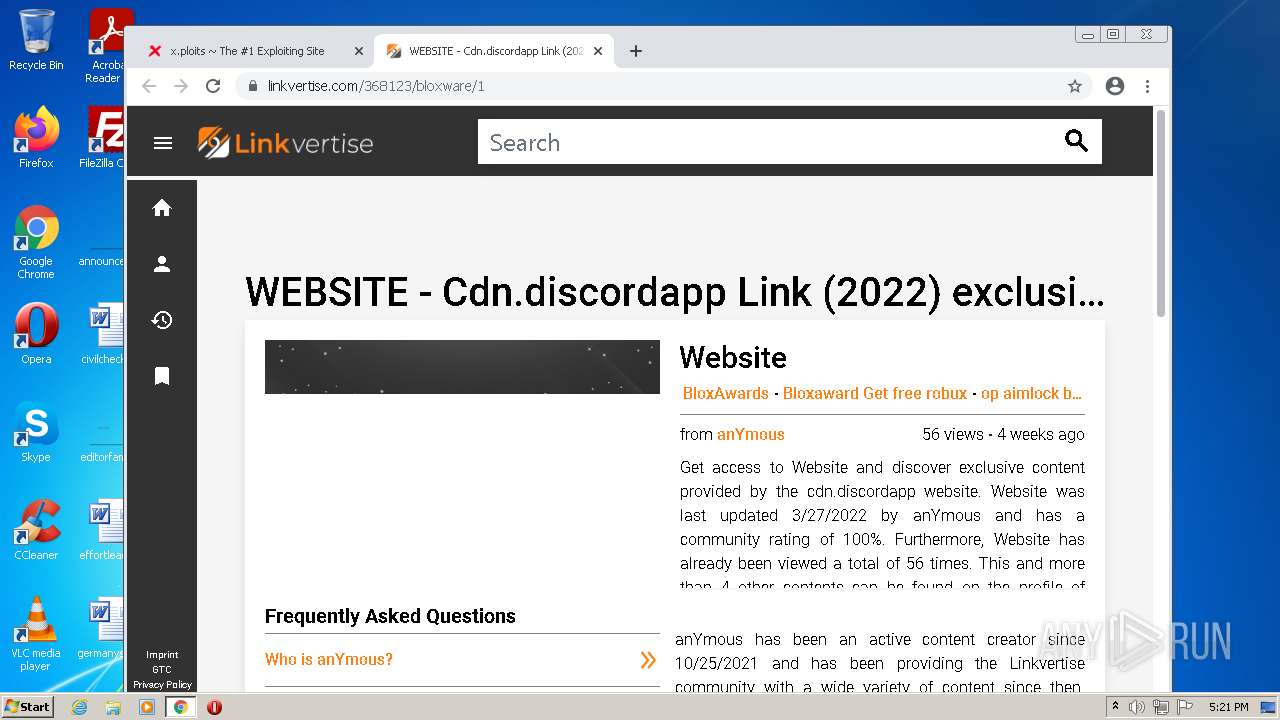Click the Website heading text
This screenshot has height=720, width=1280.
[733, 357]
